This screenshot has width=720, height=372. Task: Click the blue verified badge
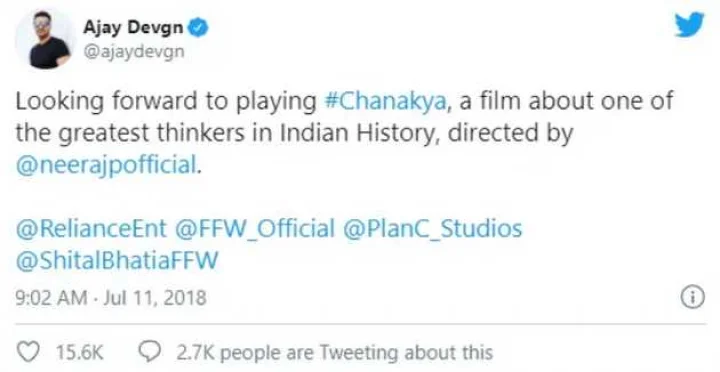(198, 28)
